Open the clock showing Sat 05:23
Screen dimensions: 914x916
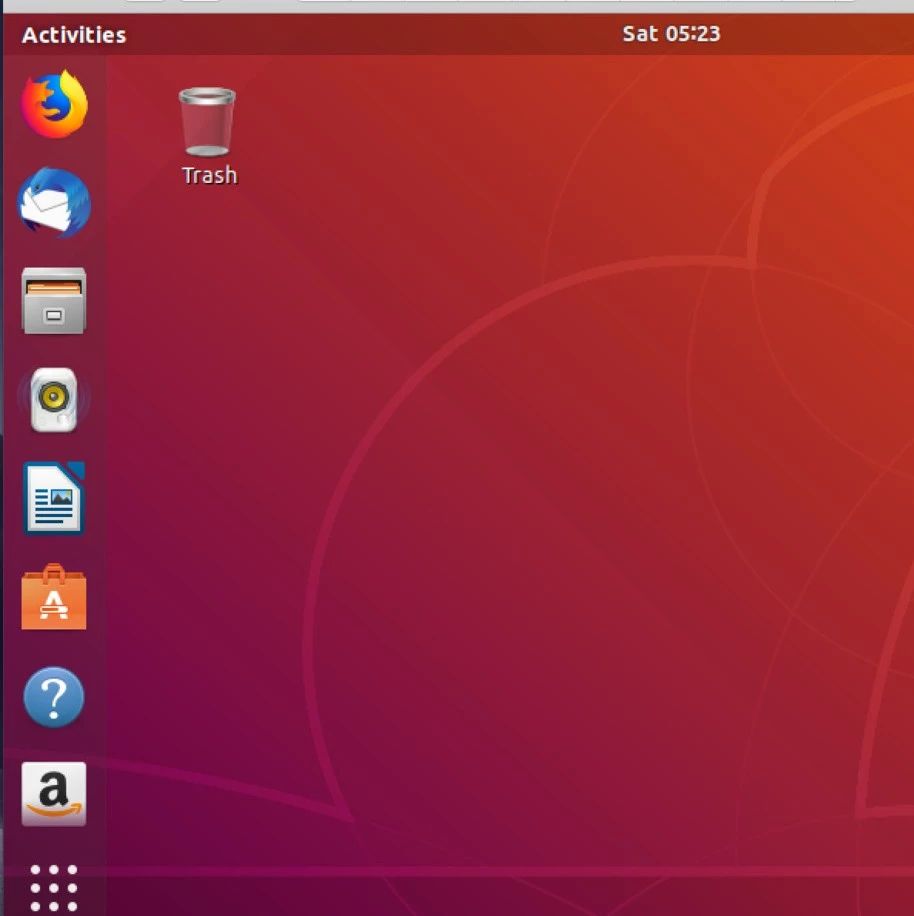(671, 34)
